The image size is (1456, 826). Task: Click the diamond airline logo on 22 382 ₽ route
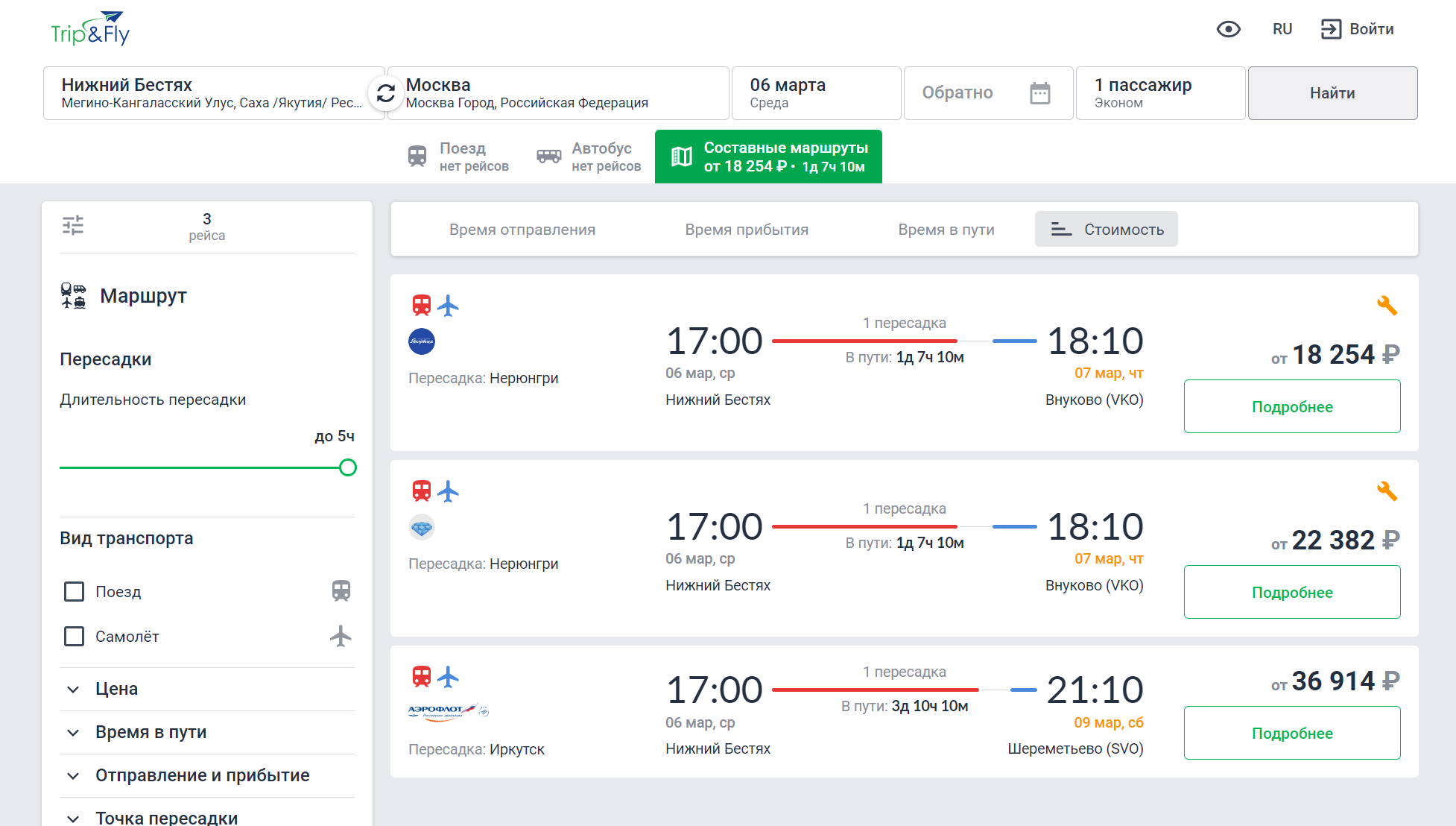(x=422, y=527)
